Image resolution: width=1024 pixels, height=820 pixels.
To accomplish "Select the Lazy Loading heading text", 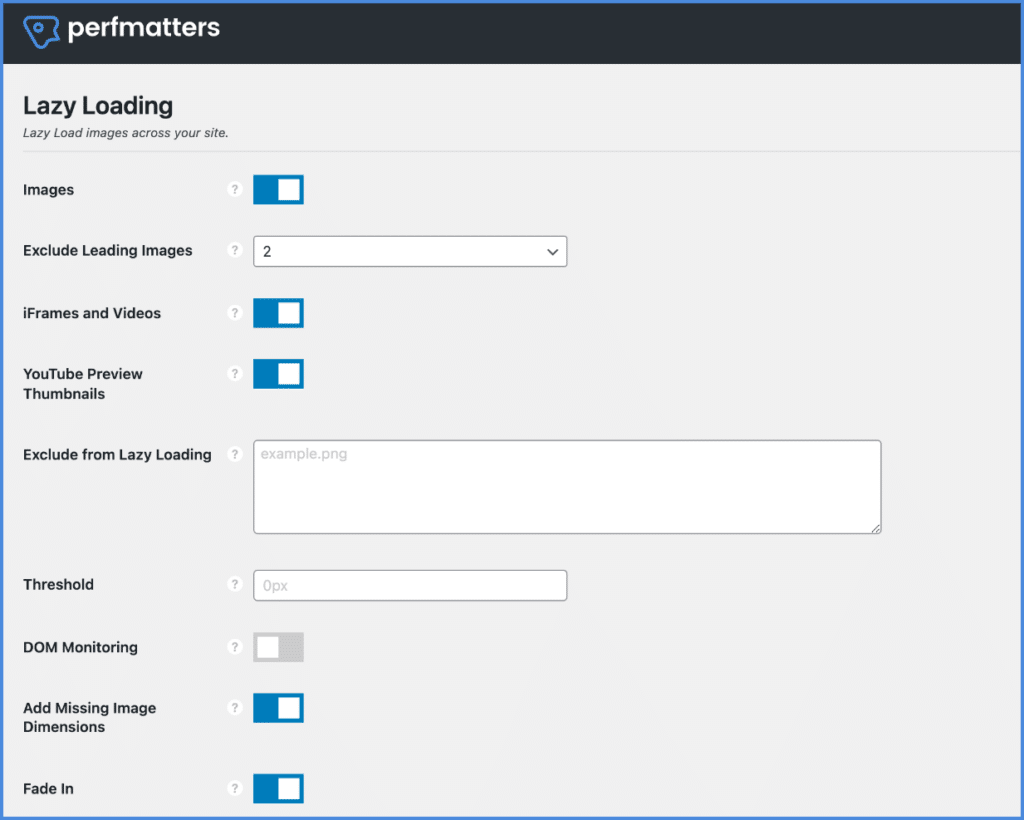I will pyautogui.click(x=98, y=106).
